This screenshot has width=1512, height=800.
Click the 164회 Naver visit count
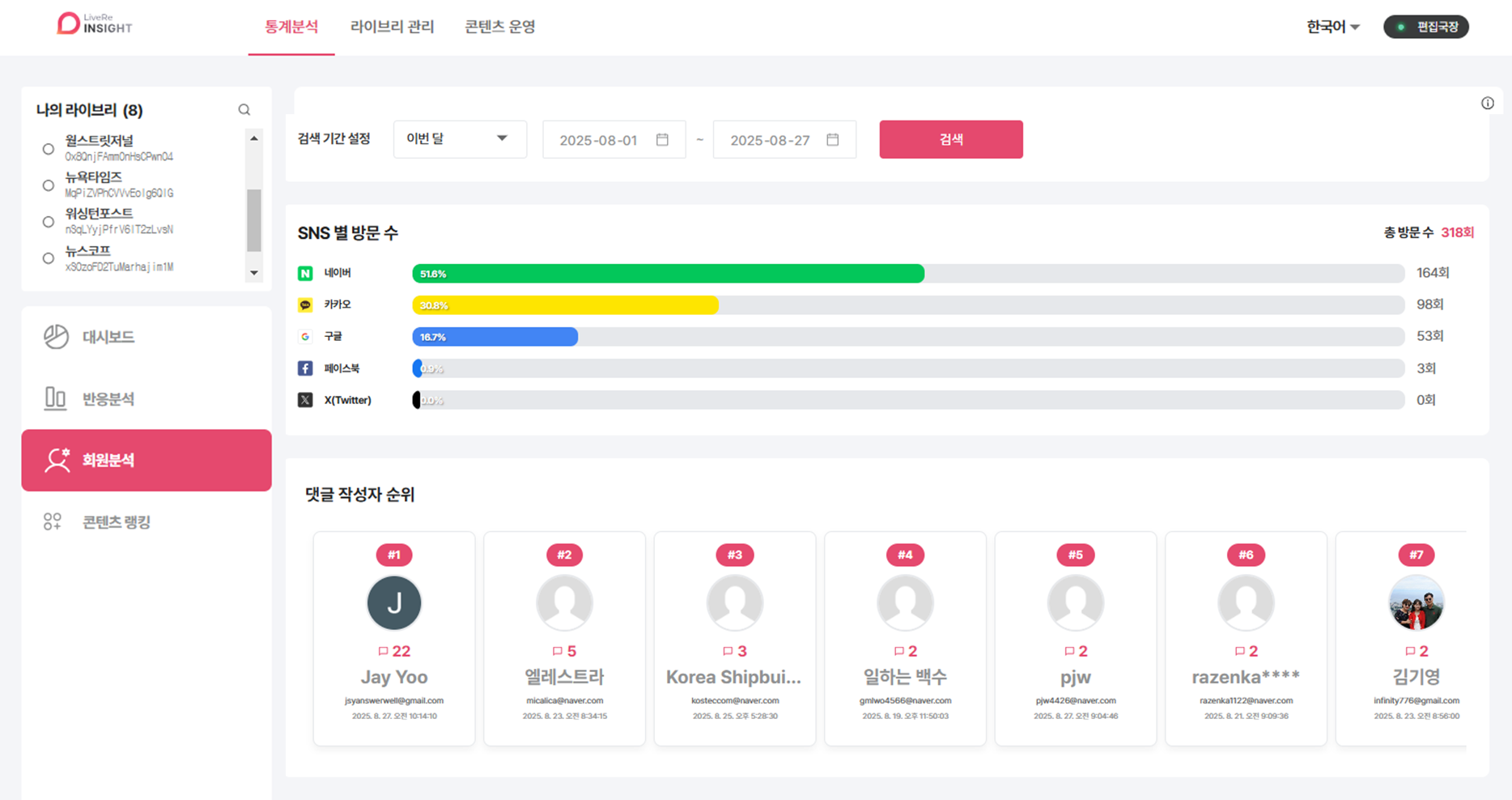pyautogui.click(x=1433, y=273)
